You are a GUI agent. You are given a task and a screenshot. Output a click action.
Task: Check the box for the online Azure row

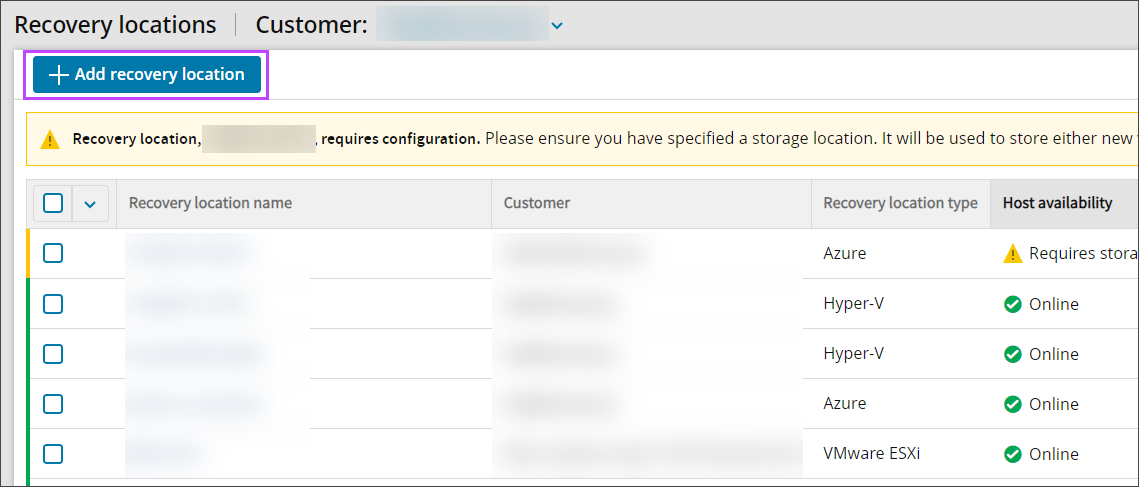(x=53, y=403)
